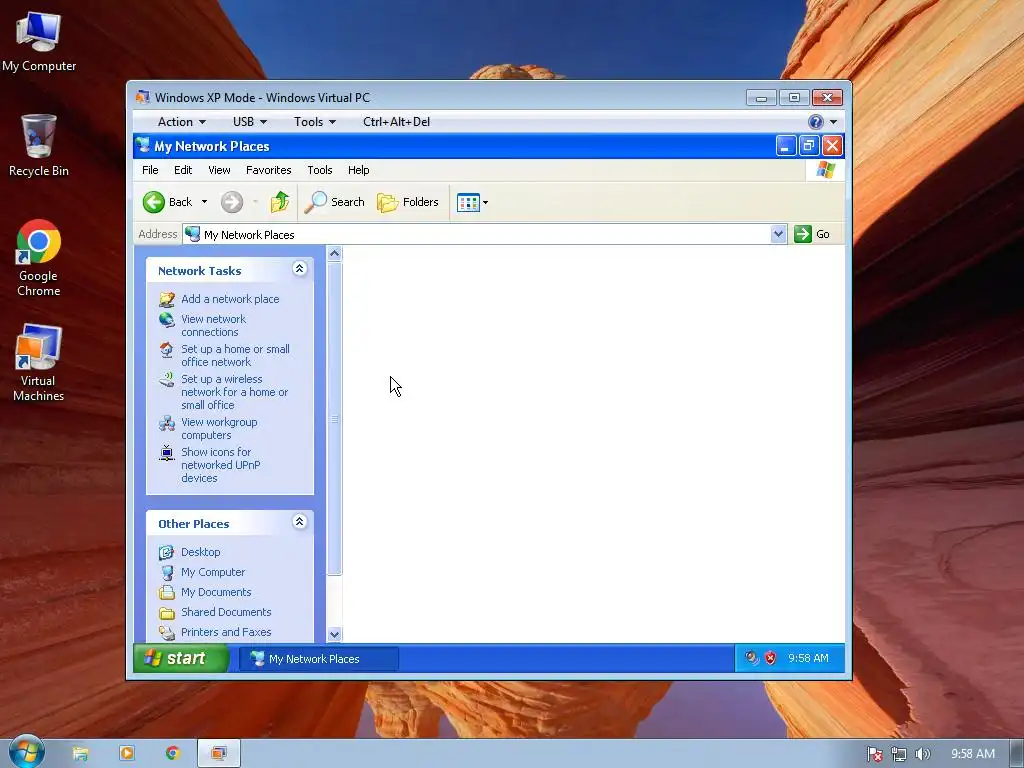The width and height of the screenshot is (1024, 768).
Task: Click the grayed Forward arrow icon
Action: pos(232,202)
